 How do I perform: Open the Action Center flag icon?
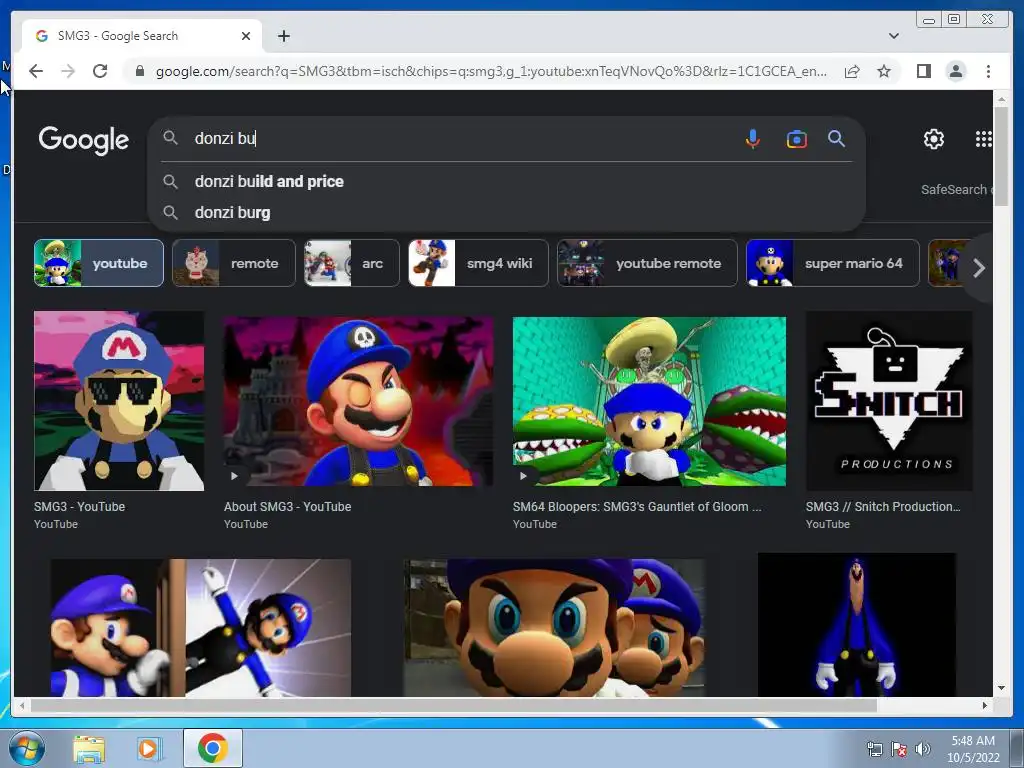(899, 749)
